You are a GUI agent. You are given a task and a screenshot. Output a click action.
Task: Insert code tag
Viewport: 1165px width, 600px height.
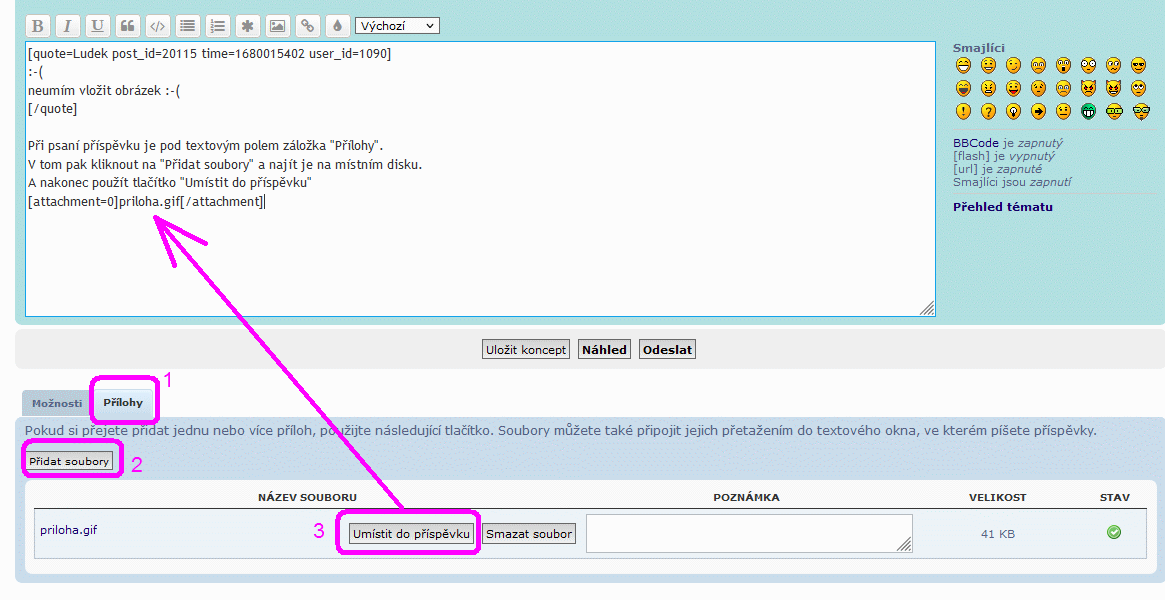click(157, 26)
